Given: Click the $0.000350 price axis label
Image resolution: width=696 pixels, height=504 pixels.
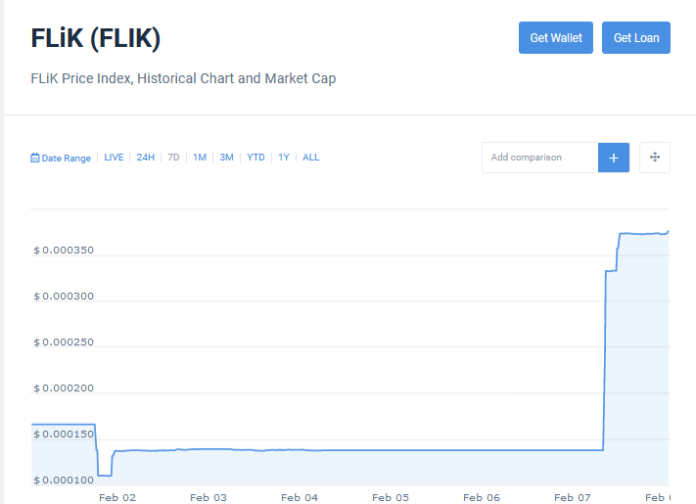Looking at the screenshot, I should 64,250.
